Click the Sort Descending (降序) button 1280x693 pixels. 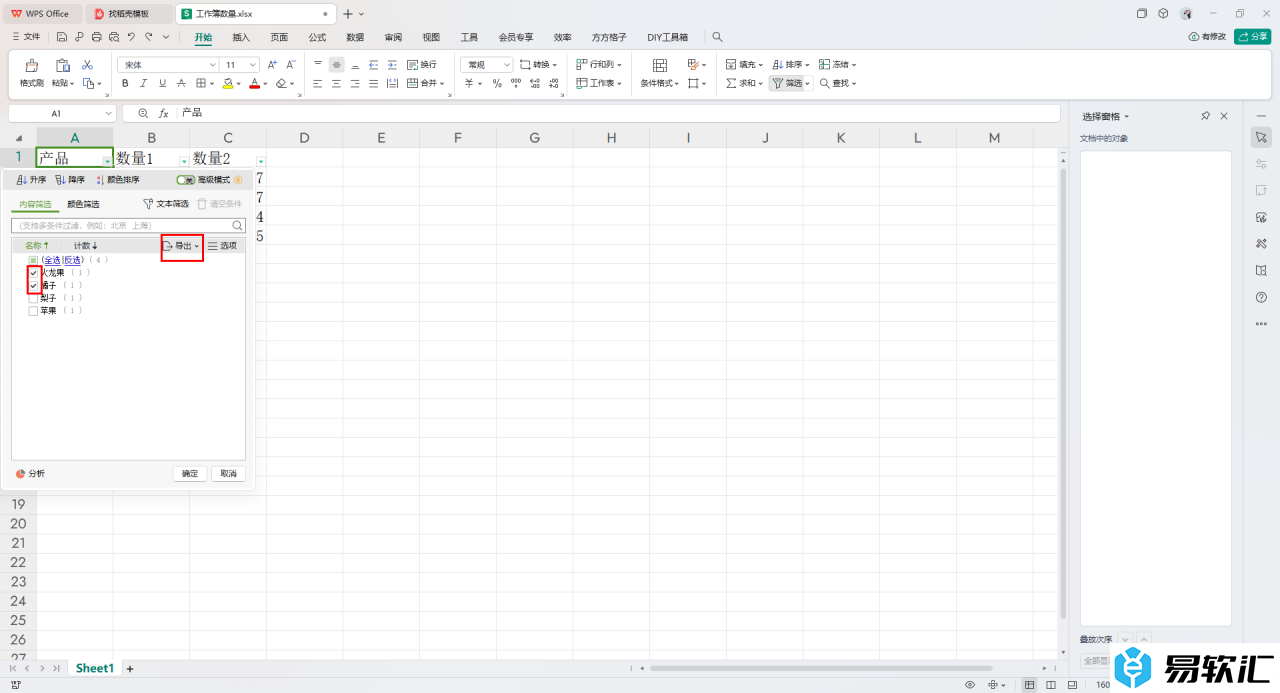[70, 180]
